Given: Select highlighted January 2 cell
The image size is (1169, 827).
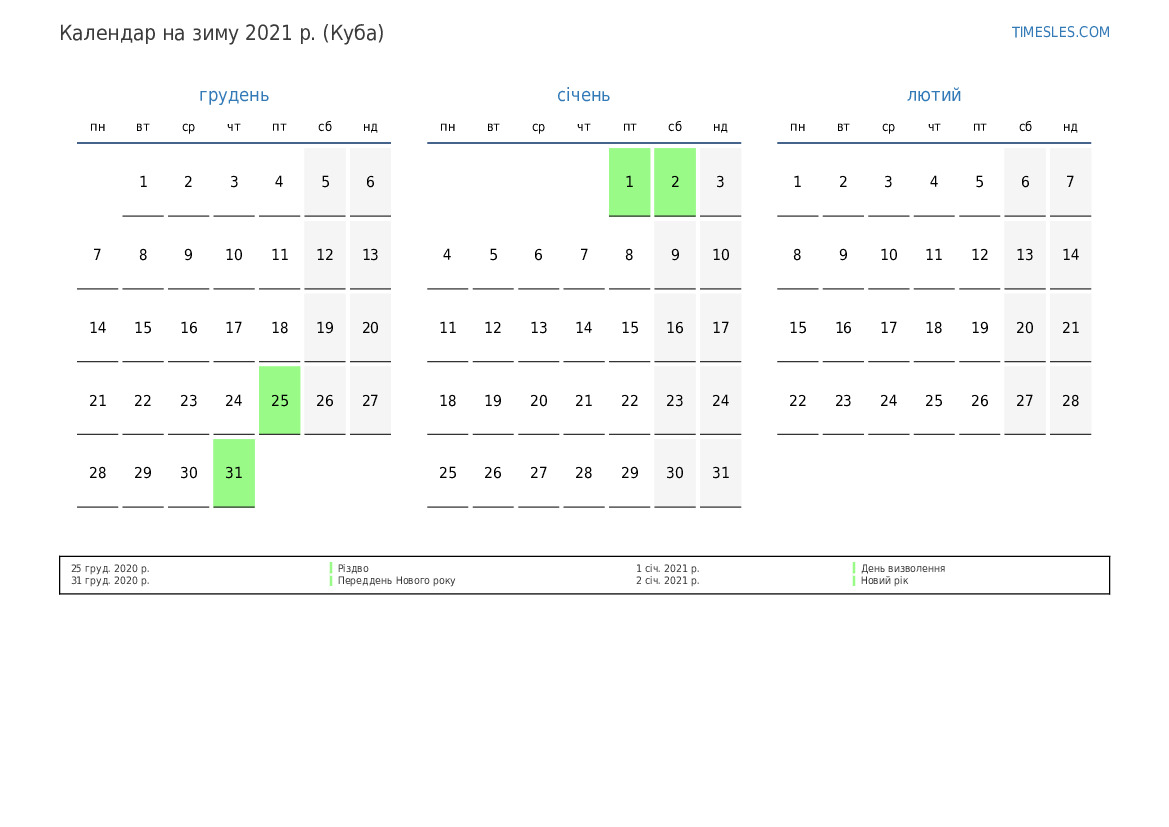Looking at the screenshot, I should 675,182.
